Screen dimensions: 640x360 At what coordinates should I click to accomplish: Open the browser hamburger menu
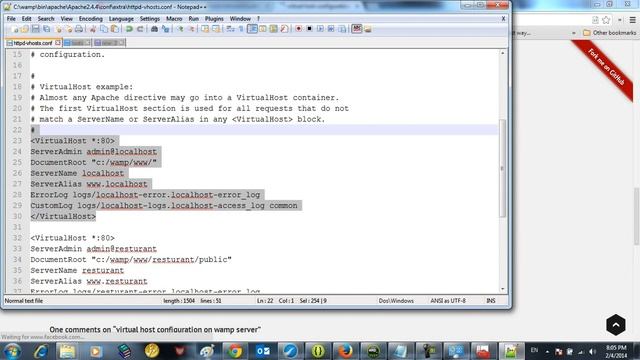tap(633, 20)
